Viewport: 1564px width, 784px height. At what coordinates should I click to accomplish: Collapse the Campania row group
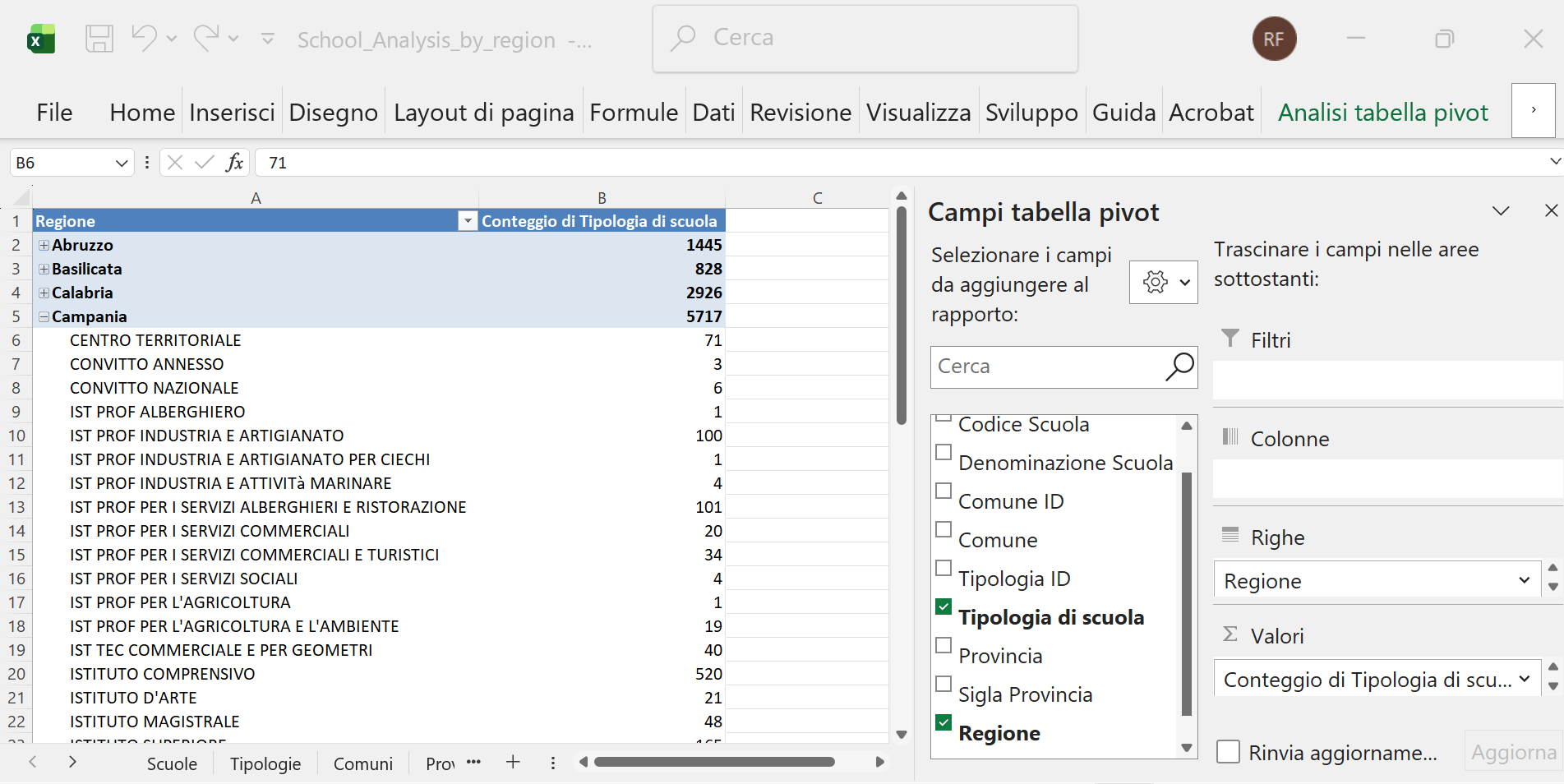coord(43,316)
